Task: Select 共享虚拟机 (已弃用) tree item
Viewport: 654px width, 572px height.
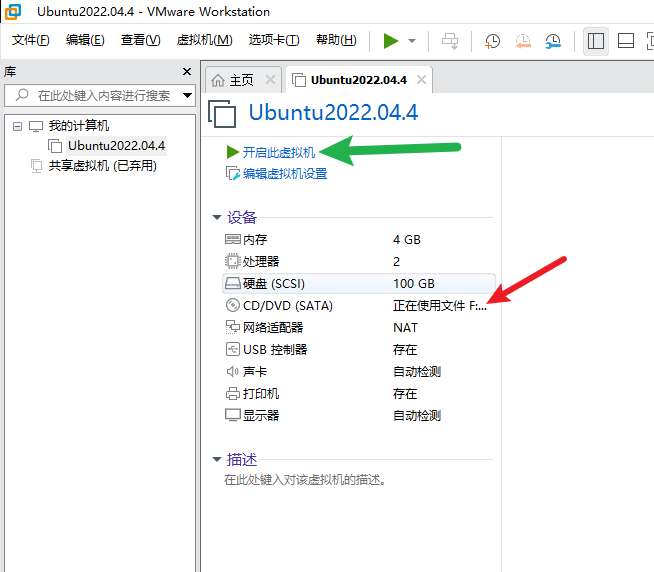Action: click(x=103, y=166)
